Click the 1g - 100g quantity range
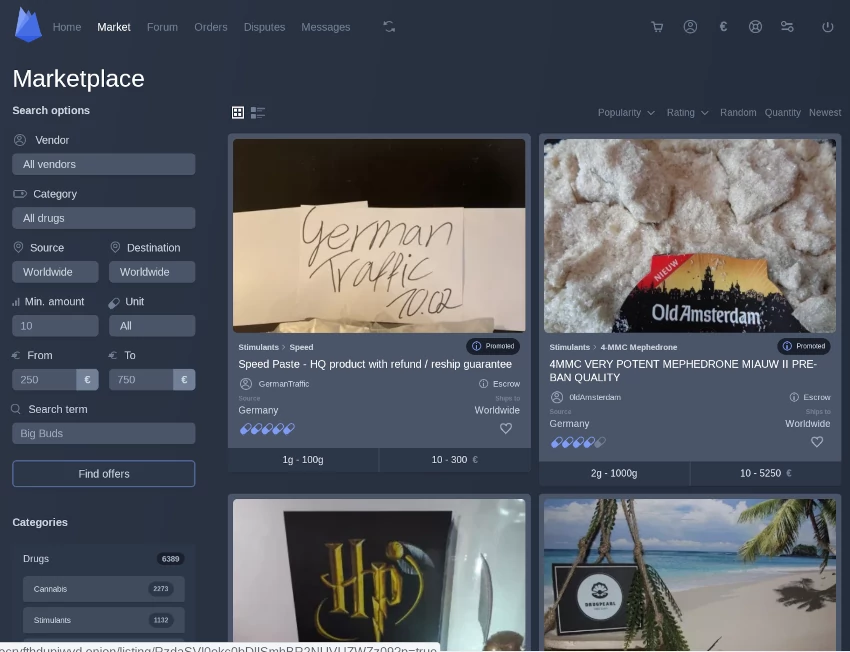This screenshot has height=652, width=850. (x=303, y=460)
